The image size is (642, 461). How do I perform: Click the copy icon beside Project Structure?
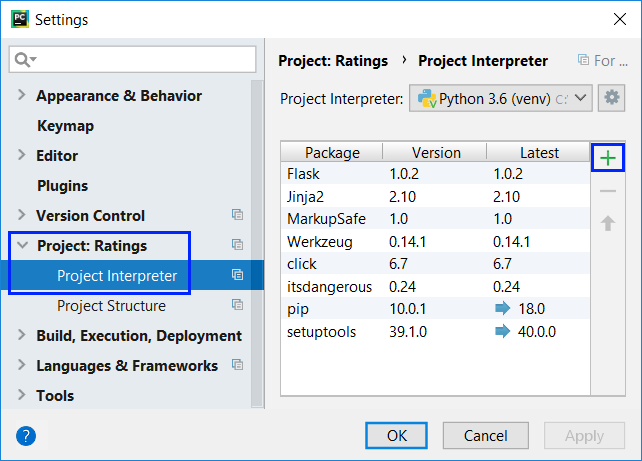[238, 306]
